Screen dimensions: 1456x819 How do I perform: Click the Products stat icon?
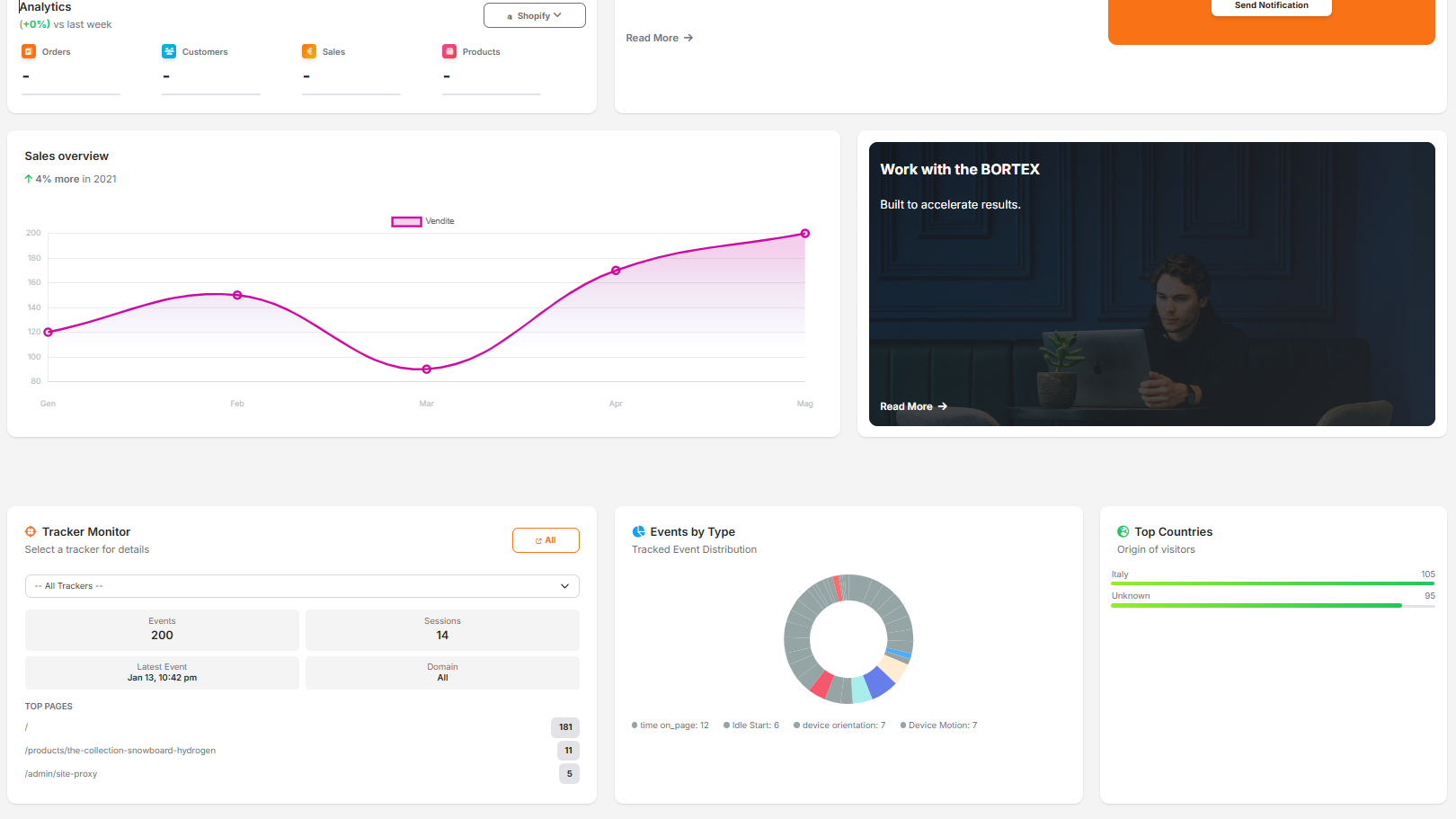[x=449, y=51]
